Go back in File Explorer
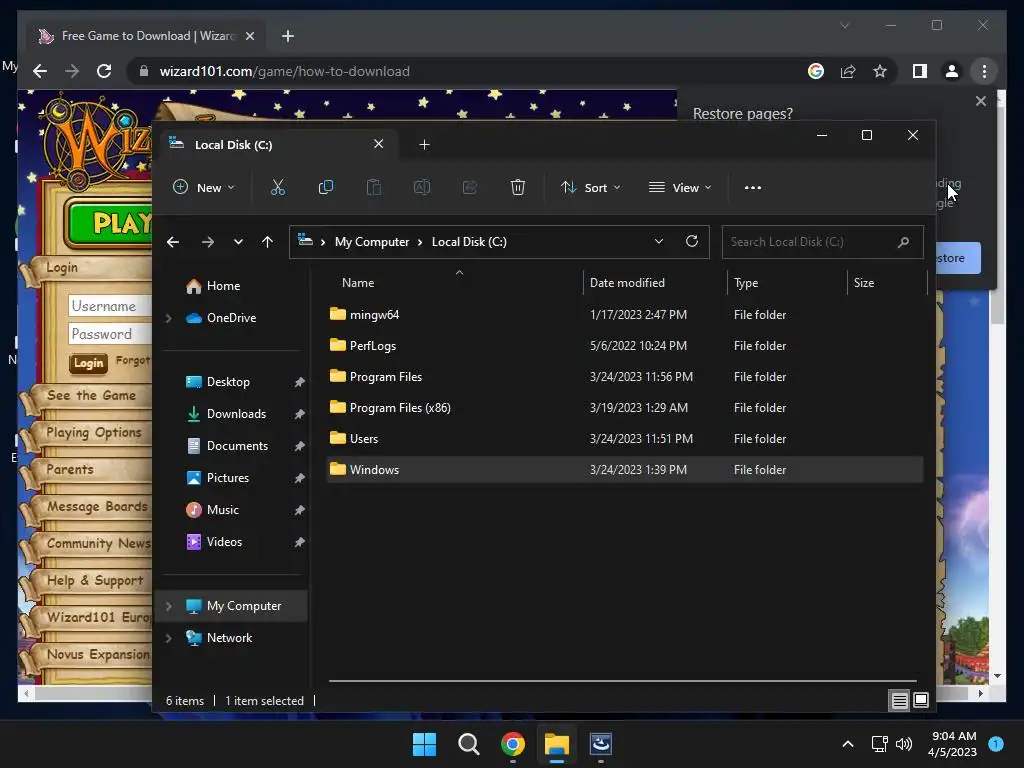This screenshot has width=1024, height=768. click(x=173, y=242)
